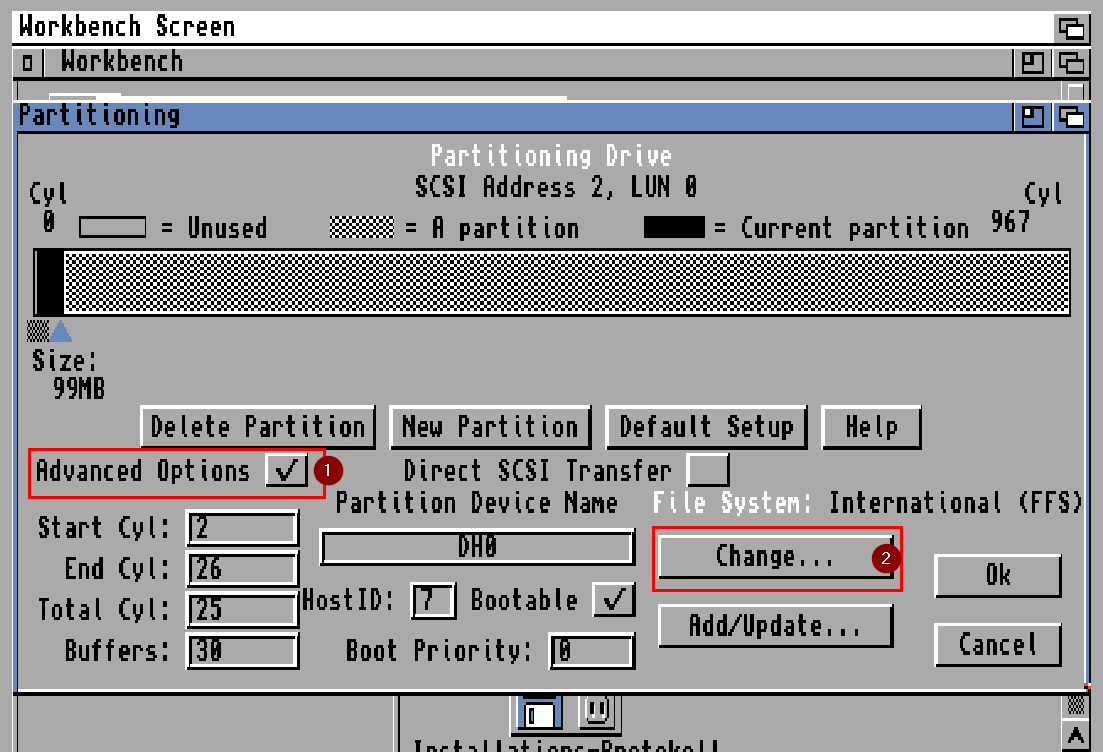Click the zoom gadget on the Partitioning window
The width and height of the screenshot is (1103, 752).
[x=1032, y=116]
